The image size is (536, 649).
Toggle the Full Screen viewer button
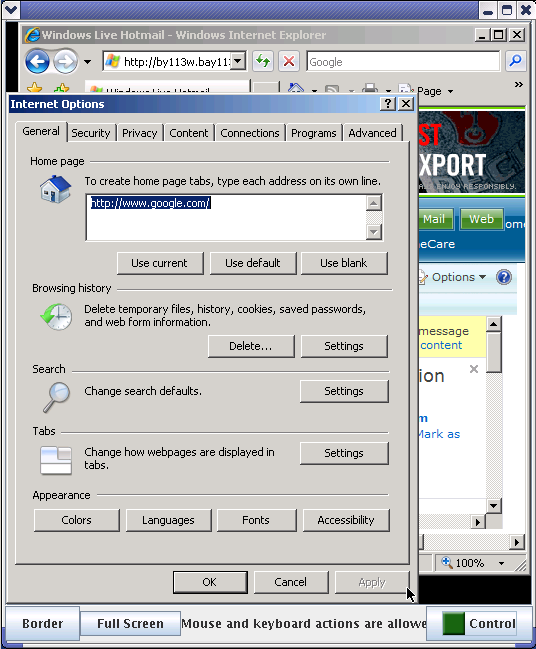[130, 623]
